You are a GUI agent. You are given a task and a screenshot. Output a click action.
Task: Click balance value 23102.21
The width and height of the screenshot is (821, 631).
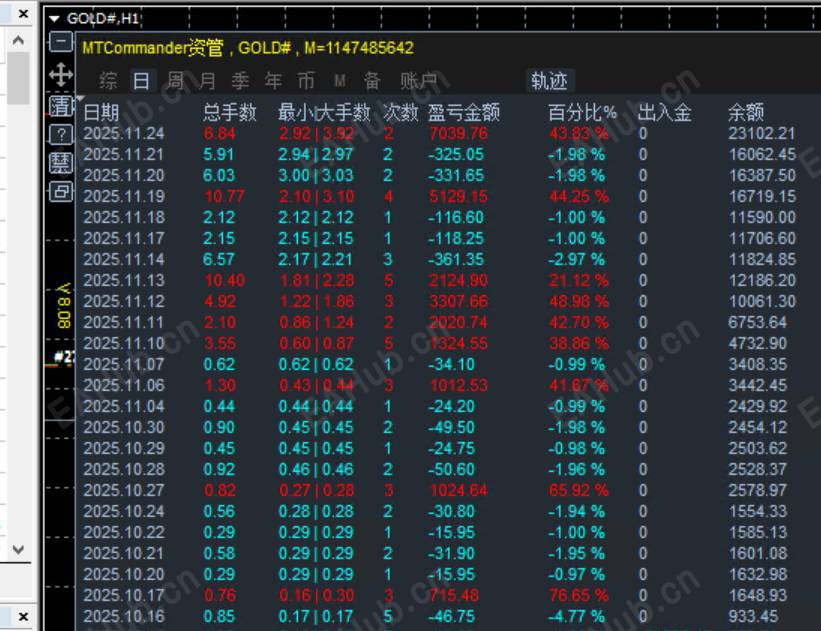pyautogui.click(x=762, y=134)
